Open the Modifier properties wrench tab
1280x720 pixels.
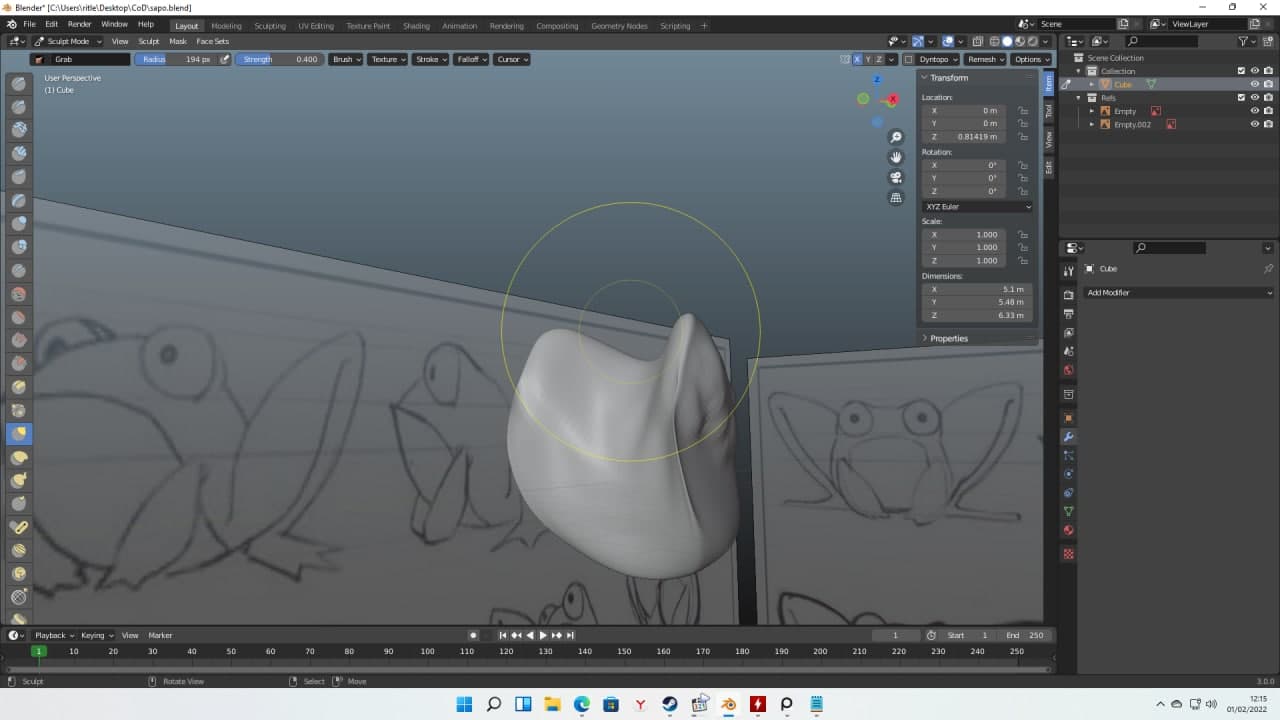click(1068, 437)
